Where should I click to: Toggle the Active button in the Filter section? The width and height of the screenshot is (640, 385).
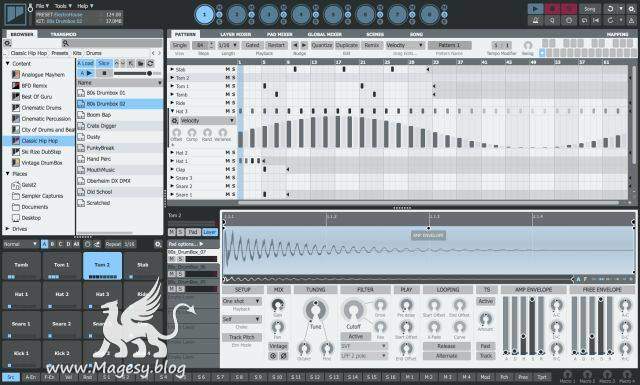(356, 336)
